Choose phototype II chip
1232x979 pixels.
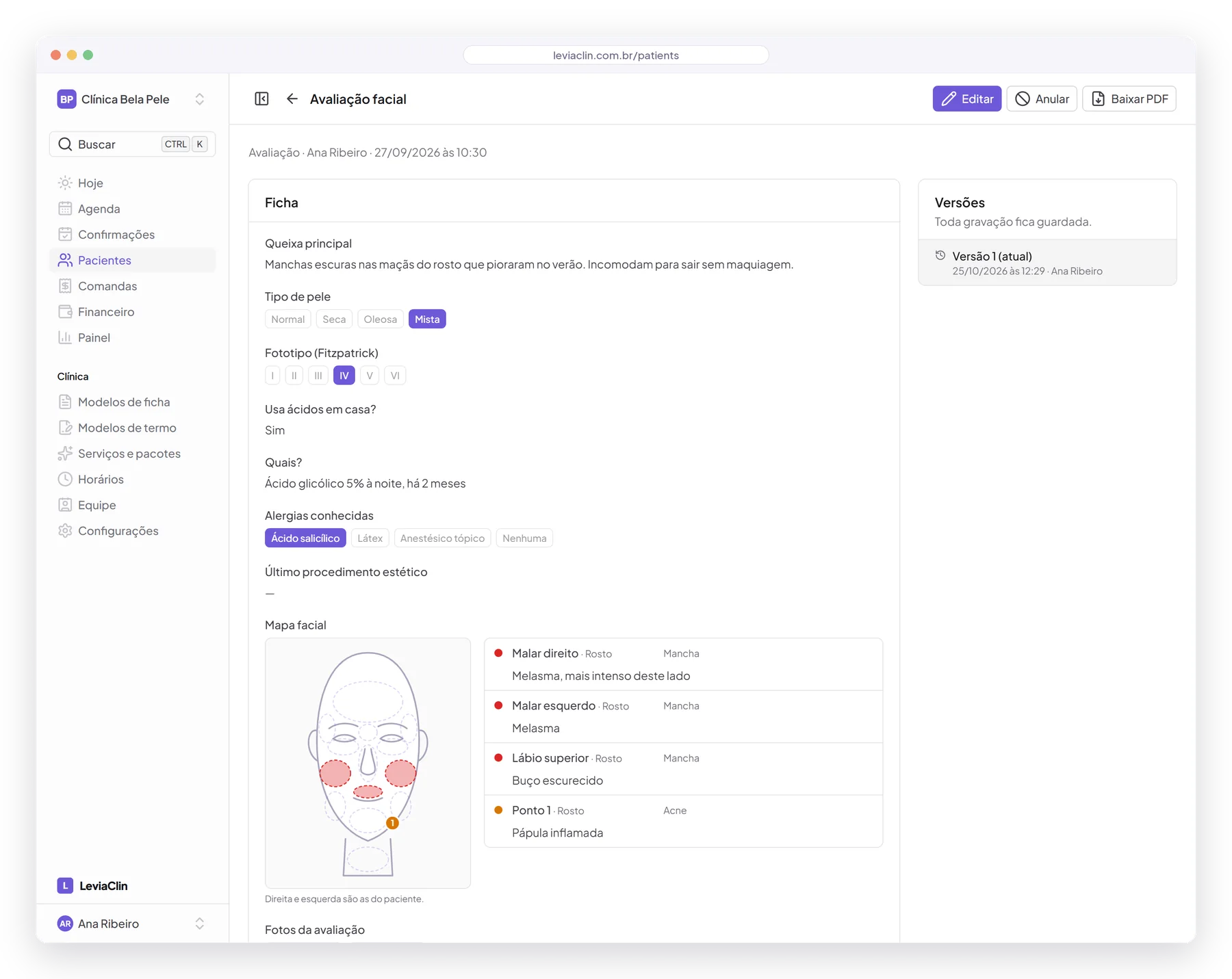click(294, 376)
